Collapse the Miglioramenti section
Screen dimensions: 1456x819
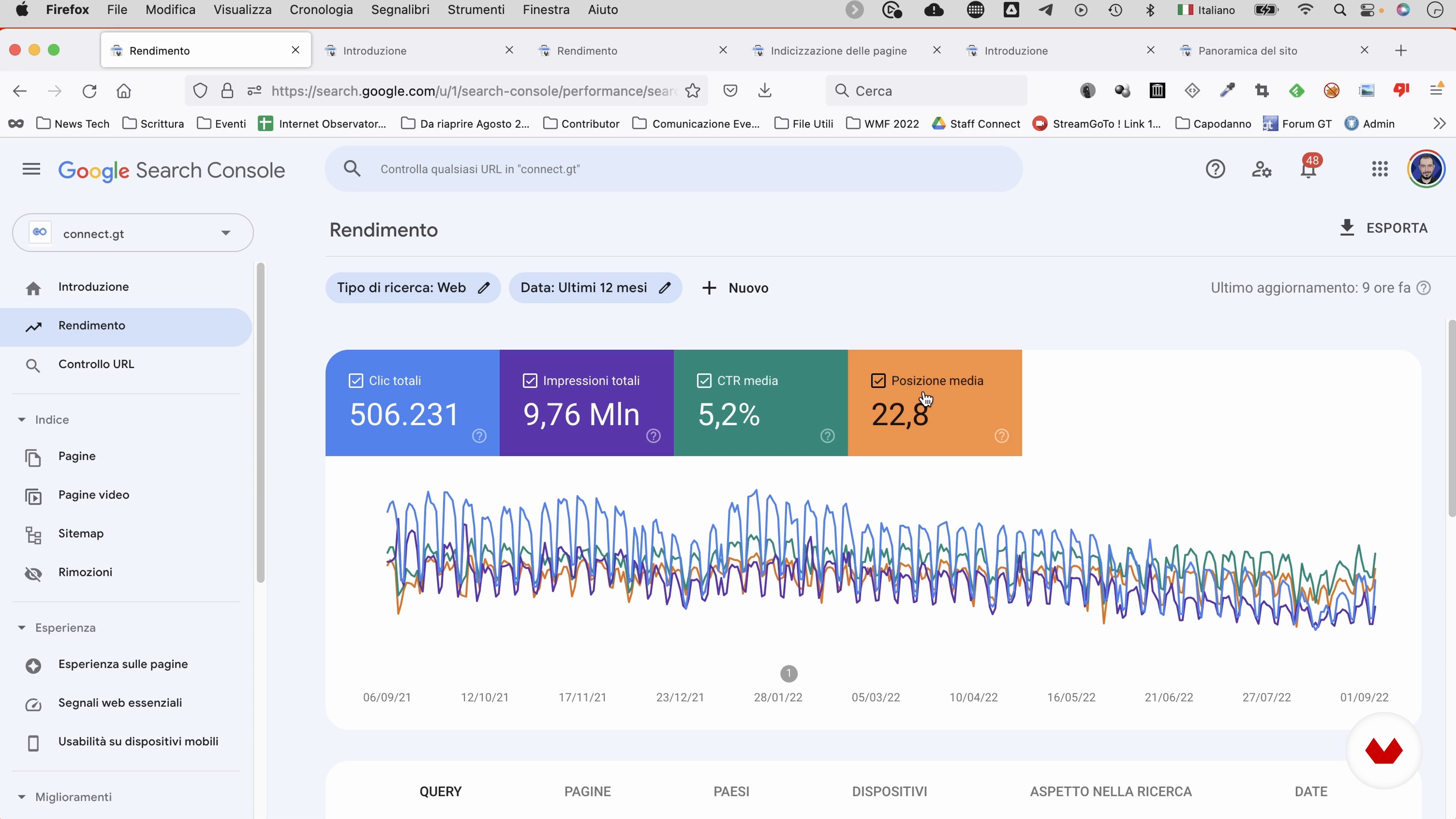click(22, 796)
